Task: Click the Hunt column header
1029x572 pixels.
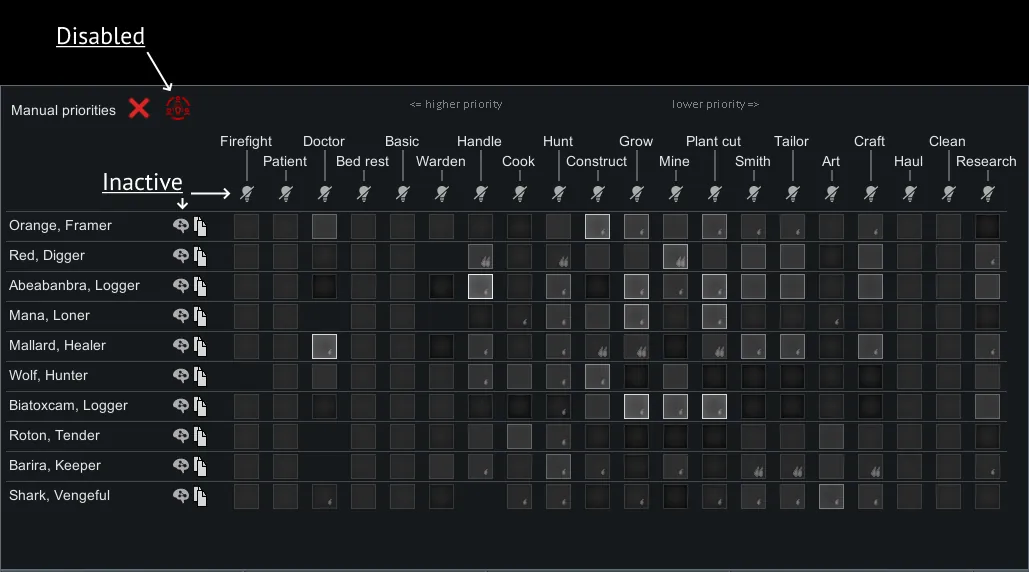Action: point(558,141)
